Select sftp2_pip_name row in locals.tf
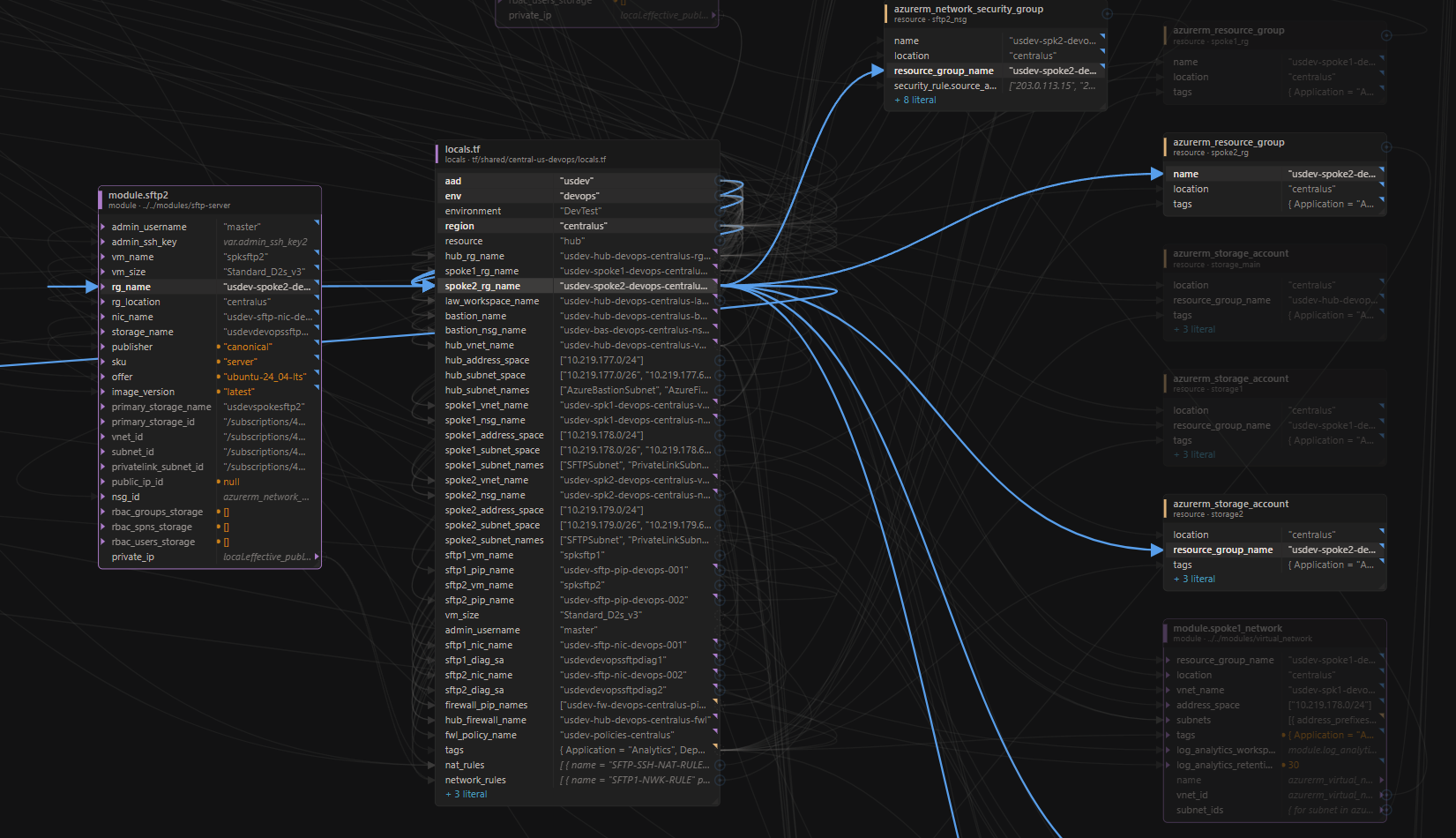Screen dimensions: 1456x838 [579, 600]
